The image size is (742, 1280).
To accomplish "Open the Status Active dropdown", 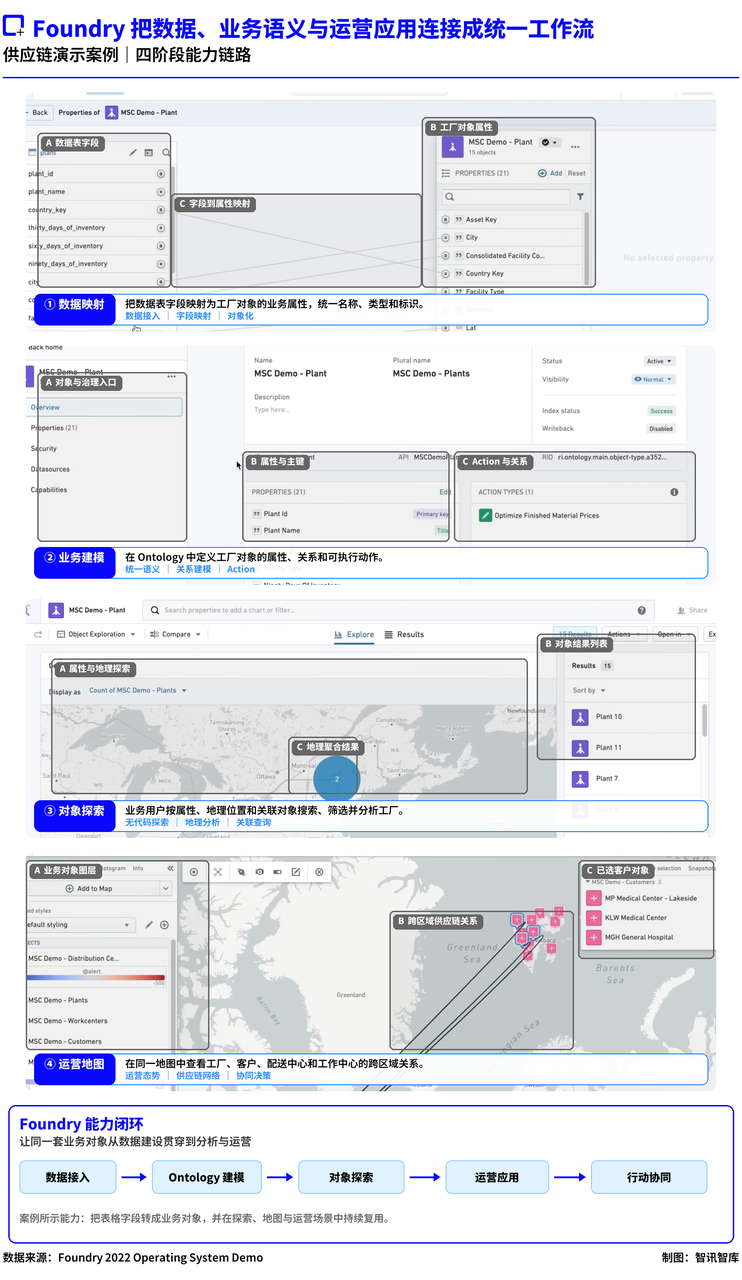I will [x=659, y=361].
